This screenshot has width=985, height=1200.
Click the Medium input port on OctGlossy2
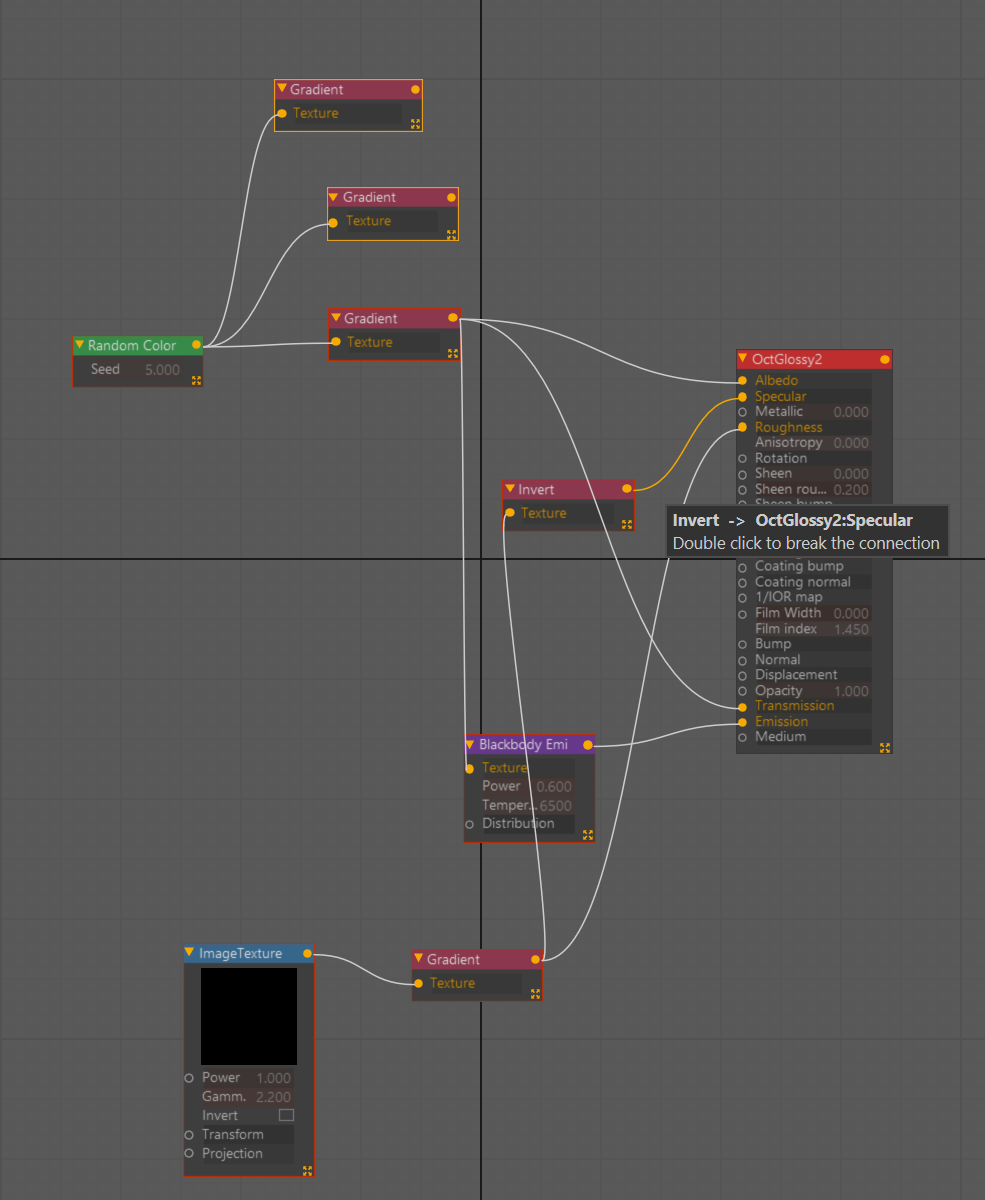click(742, 737)
